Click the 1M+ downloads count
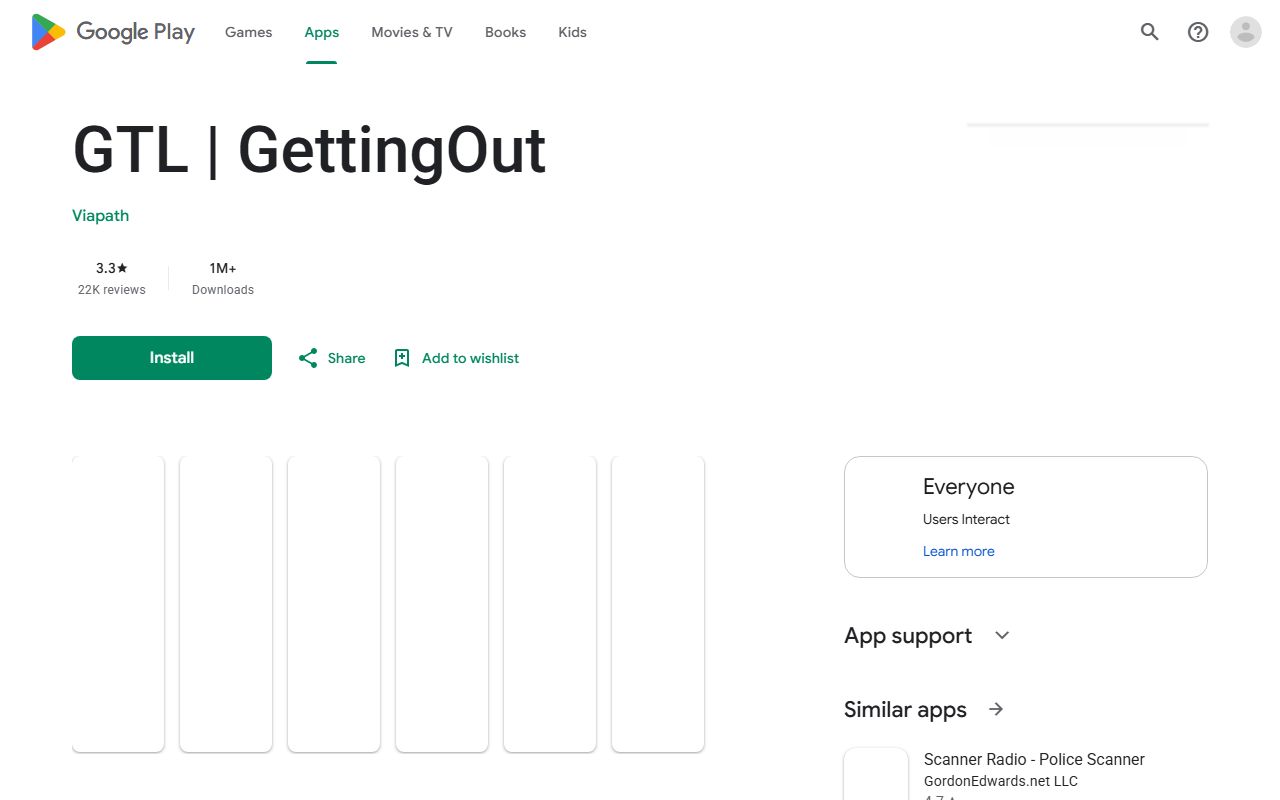Viewport: 1280px width, 800px height. 223,268
